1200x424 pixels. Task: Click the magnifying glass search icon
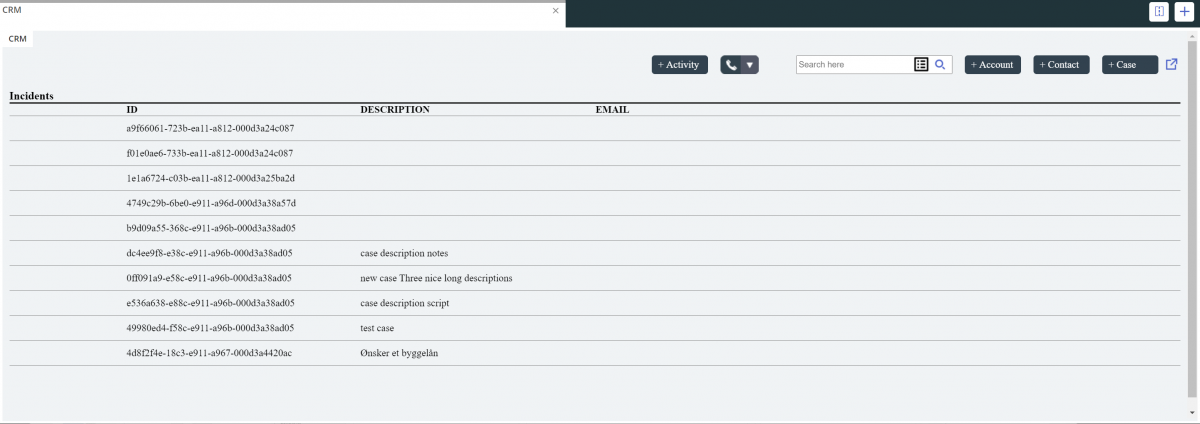tap(940, 65)
